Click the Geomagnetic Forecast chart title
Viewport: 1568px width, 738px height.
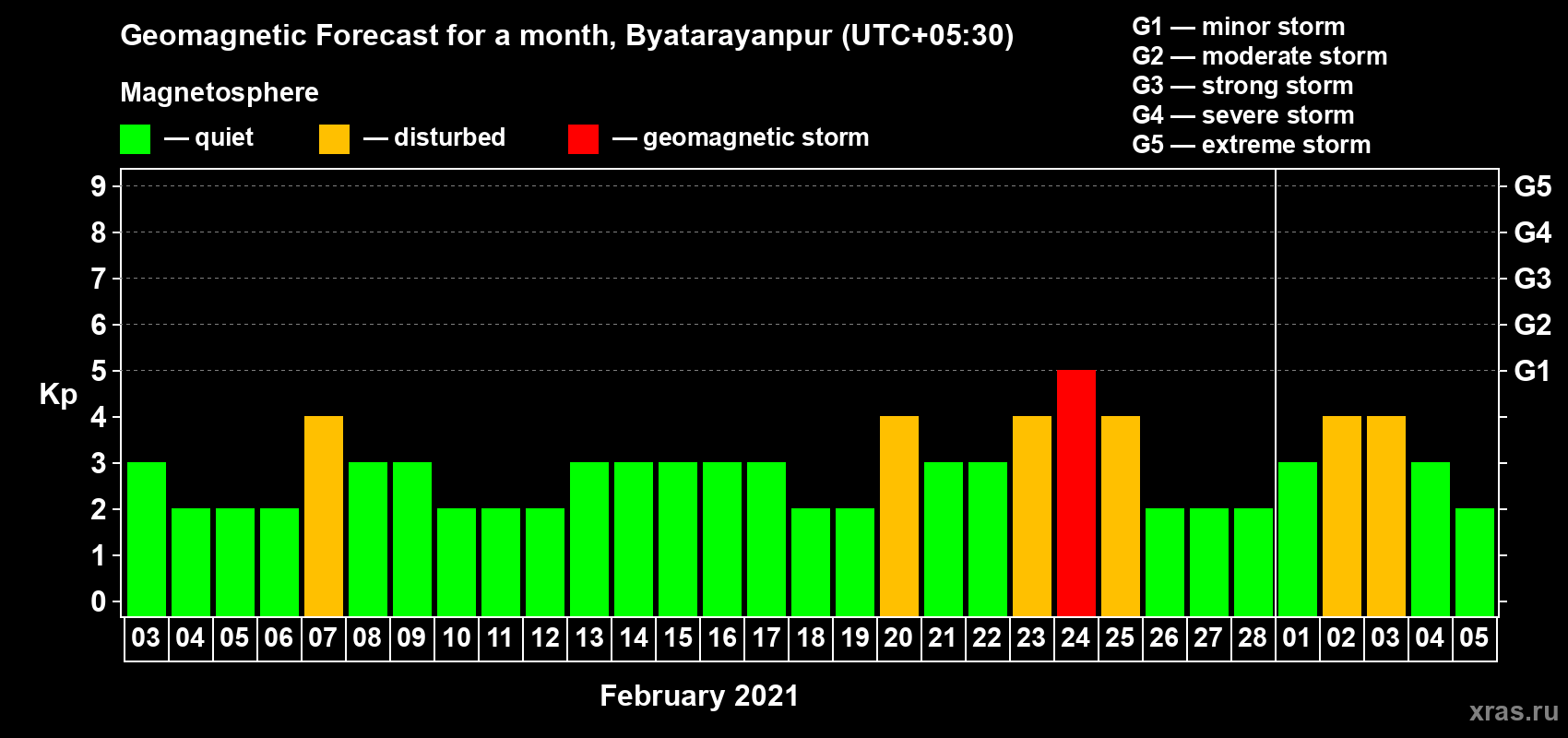pyautogui.click(x=567, y=36)
